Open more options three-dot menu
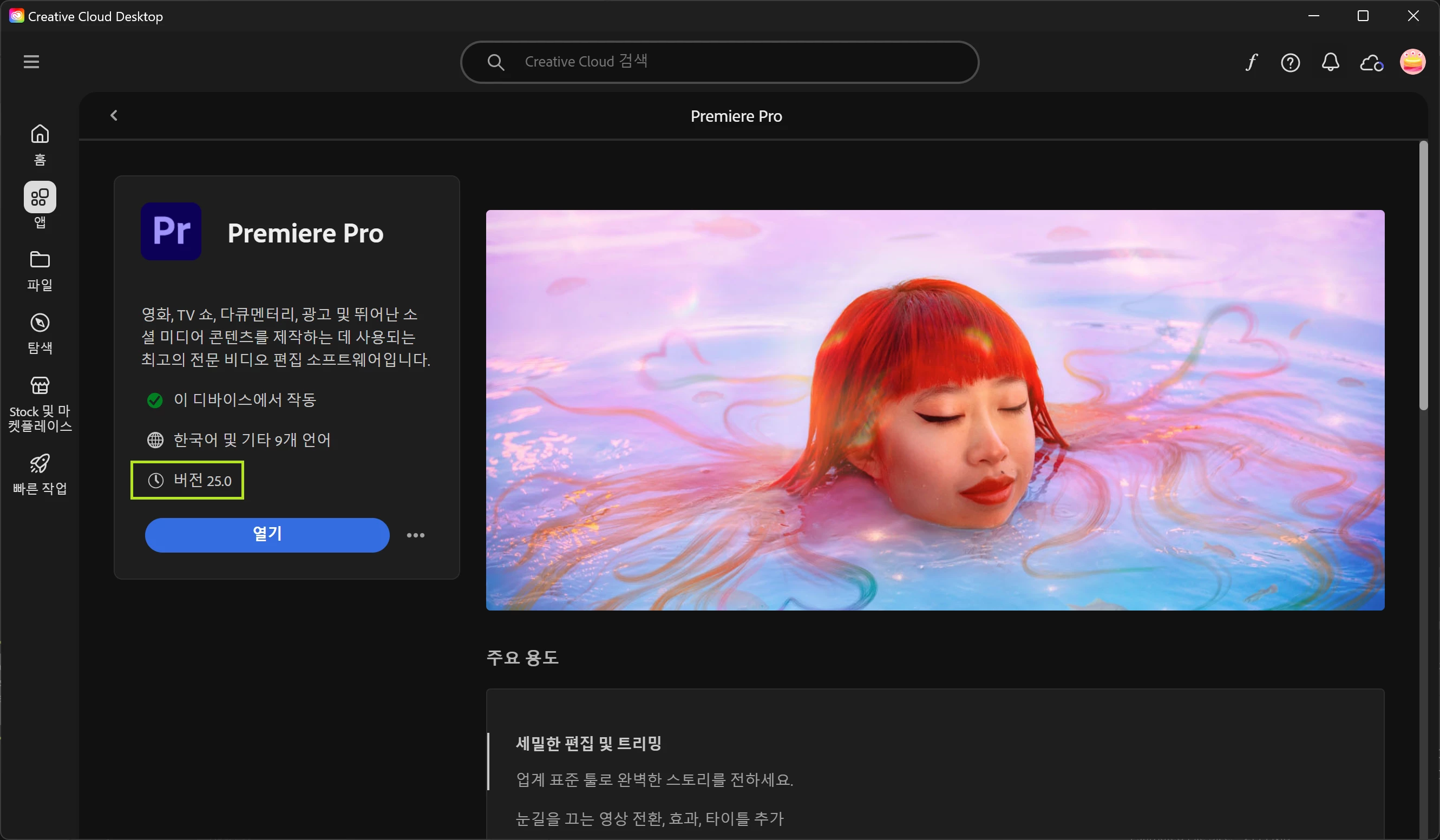This screenshot has height=840, width=1440. 415,535
